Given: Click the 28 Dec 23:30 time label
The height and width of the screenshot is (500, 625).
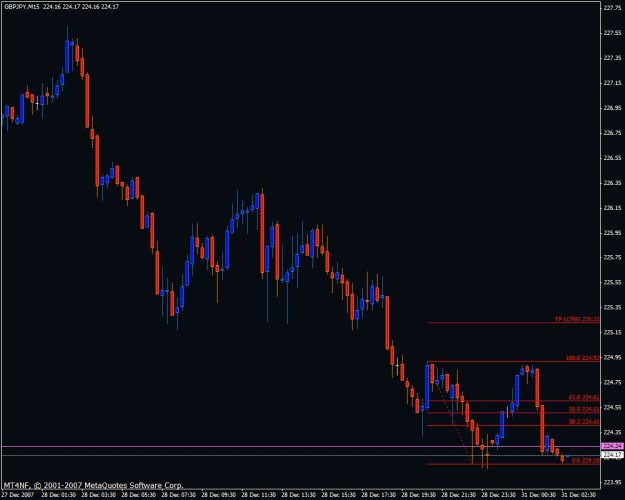Looking at the screenshot, I should click(x=498, y=495).
